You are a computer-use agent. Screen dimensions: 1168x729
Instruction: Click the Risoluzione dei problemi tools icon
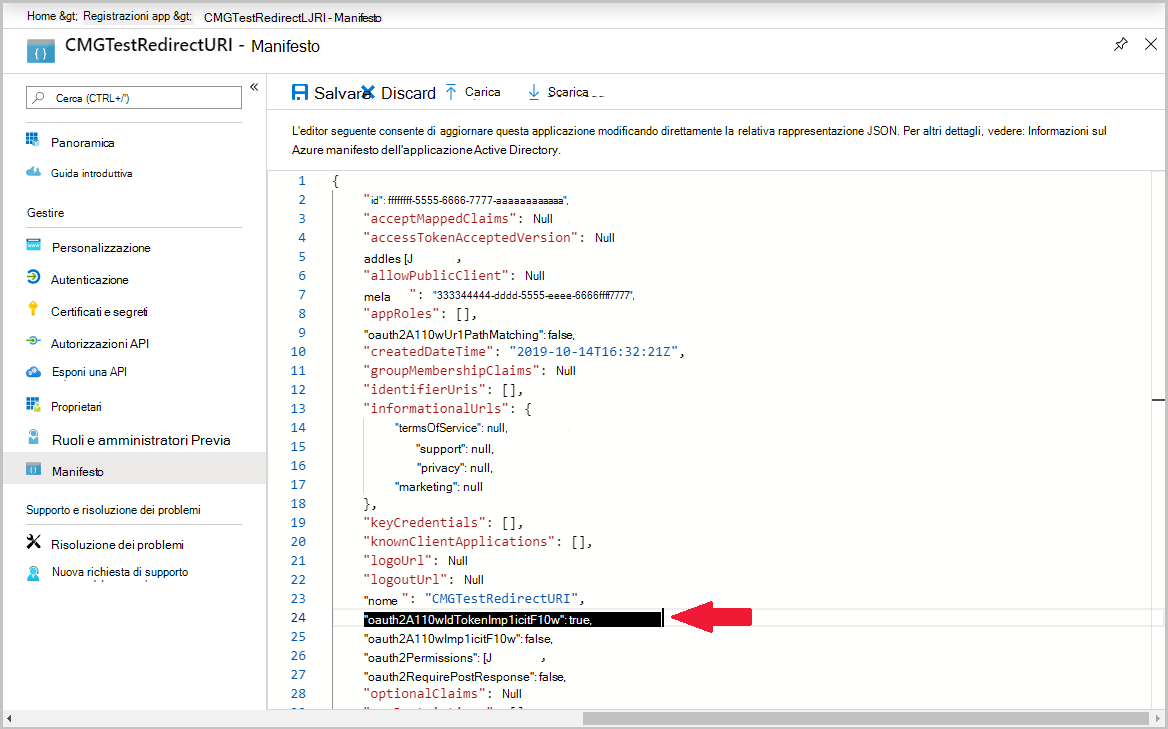34,541
